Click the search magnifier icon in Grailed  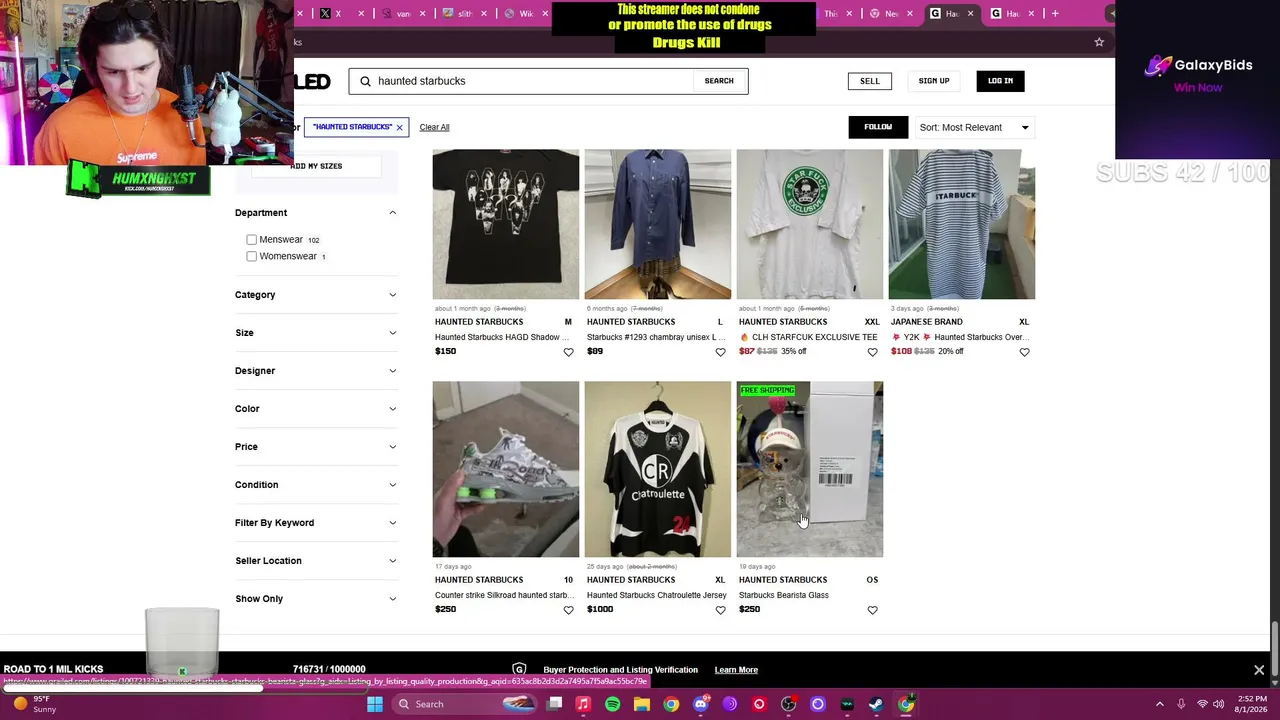click(366, 81)
